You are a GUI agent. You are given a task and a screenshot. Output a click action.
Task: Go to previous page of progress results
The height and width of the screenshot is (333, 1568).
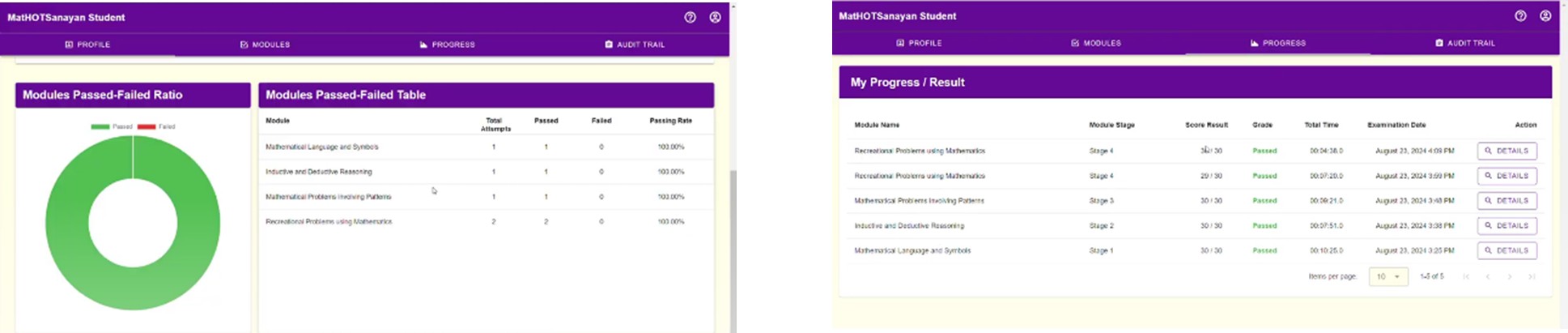coord(1487,277)
